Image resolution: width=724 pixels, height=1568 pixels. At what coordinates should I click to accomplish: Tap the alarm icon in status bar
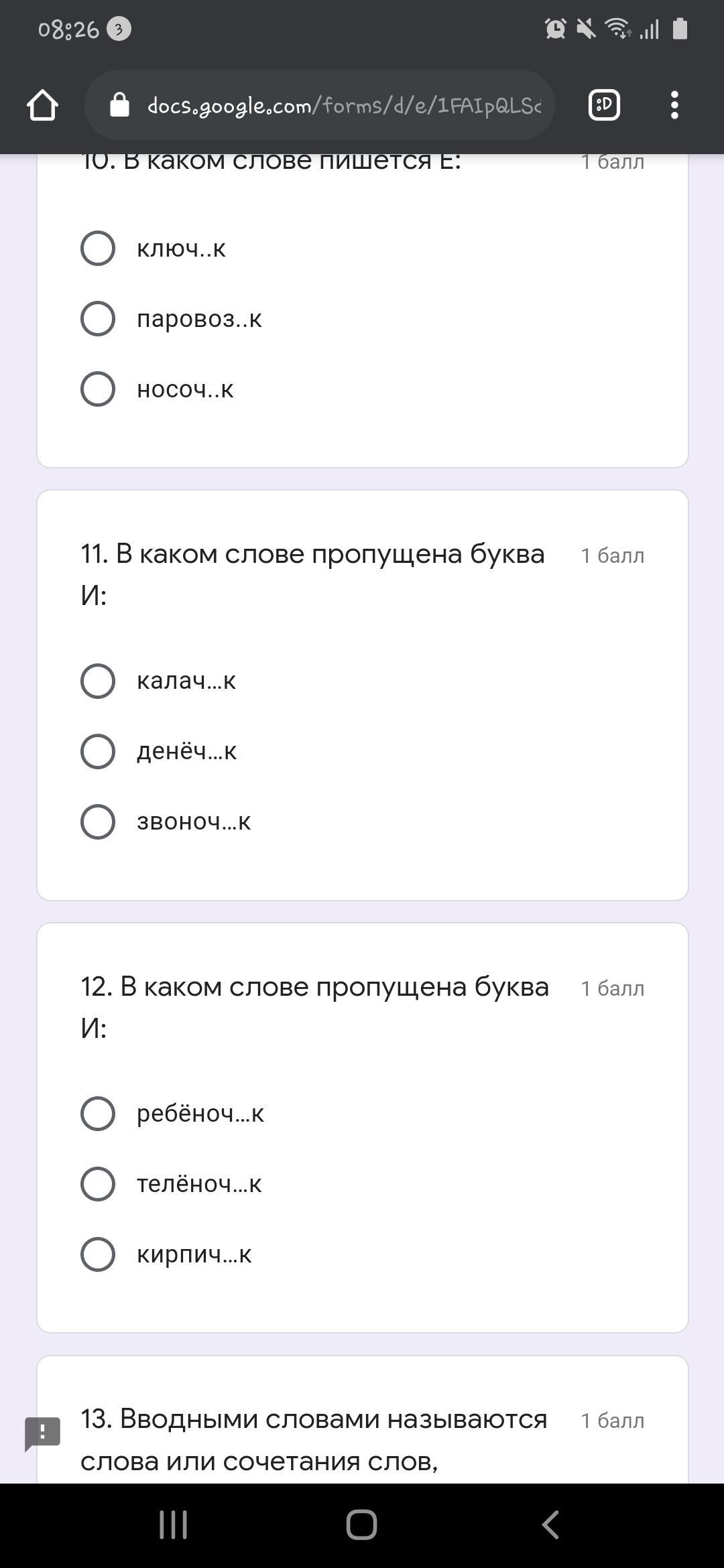coord(555,29)
